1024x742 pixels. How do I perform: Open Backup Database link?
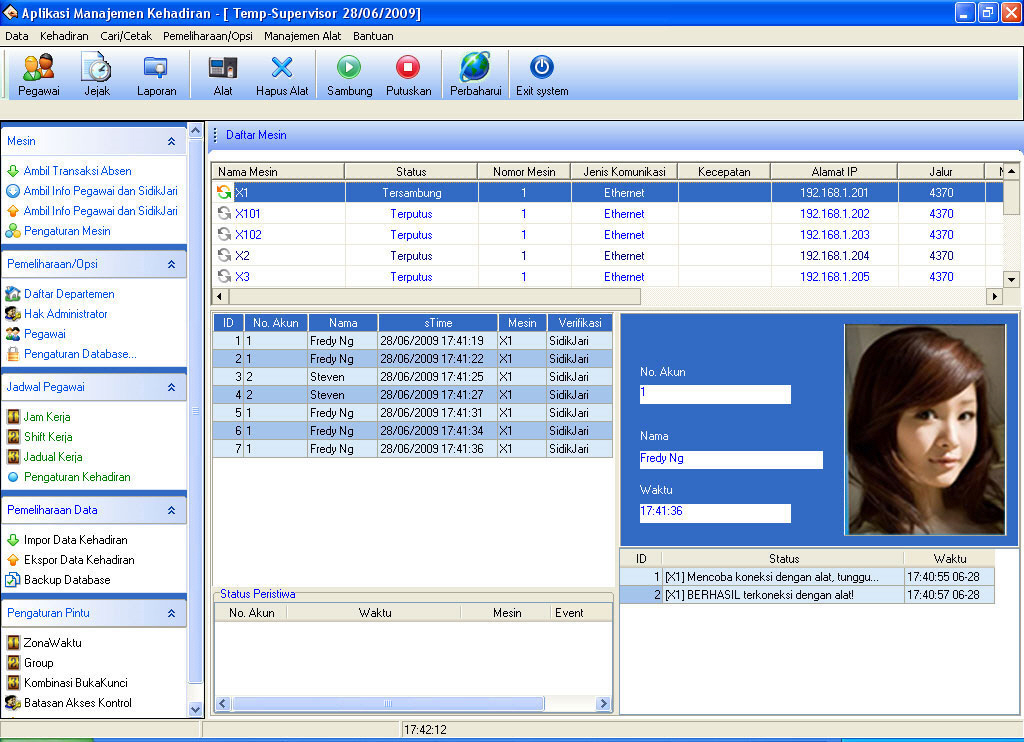pos(67,579)
